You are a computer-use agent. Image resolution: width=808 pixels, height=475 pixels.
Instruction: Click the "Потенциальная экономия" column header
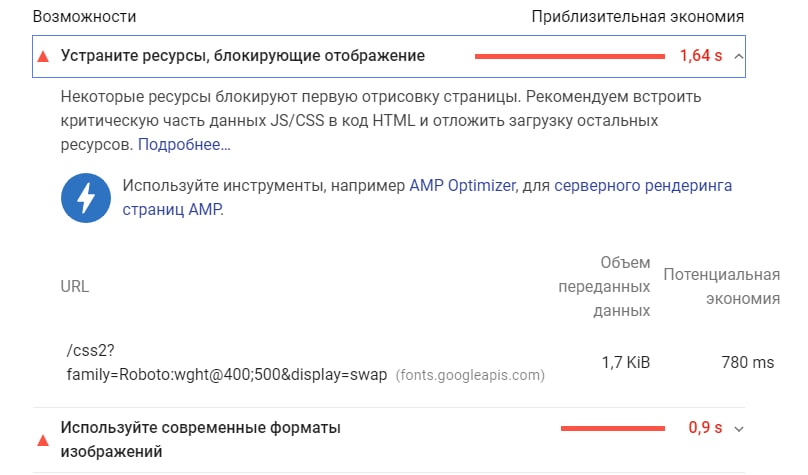[721, 287]
